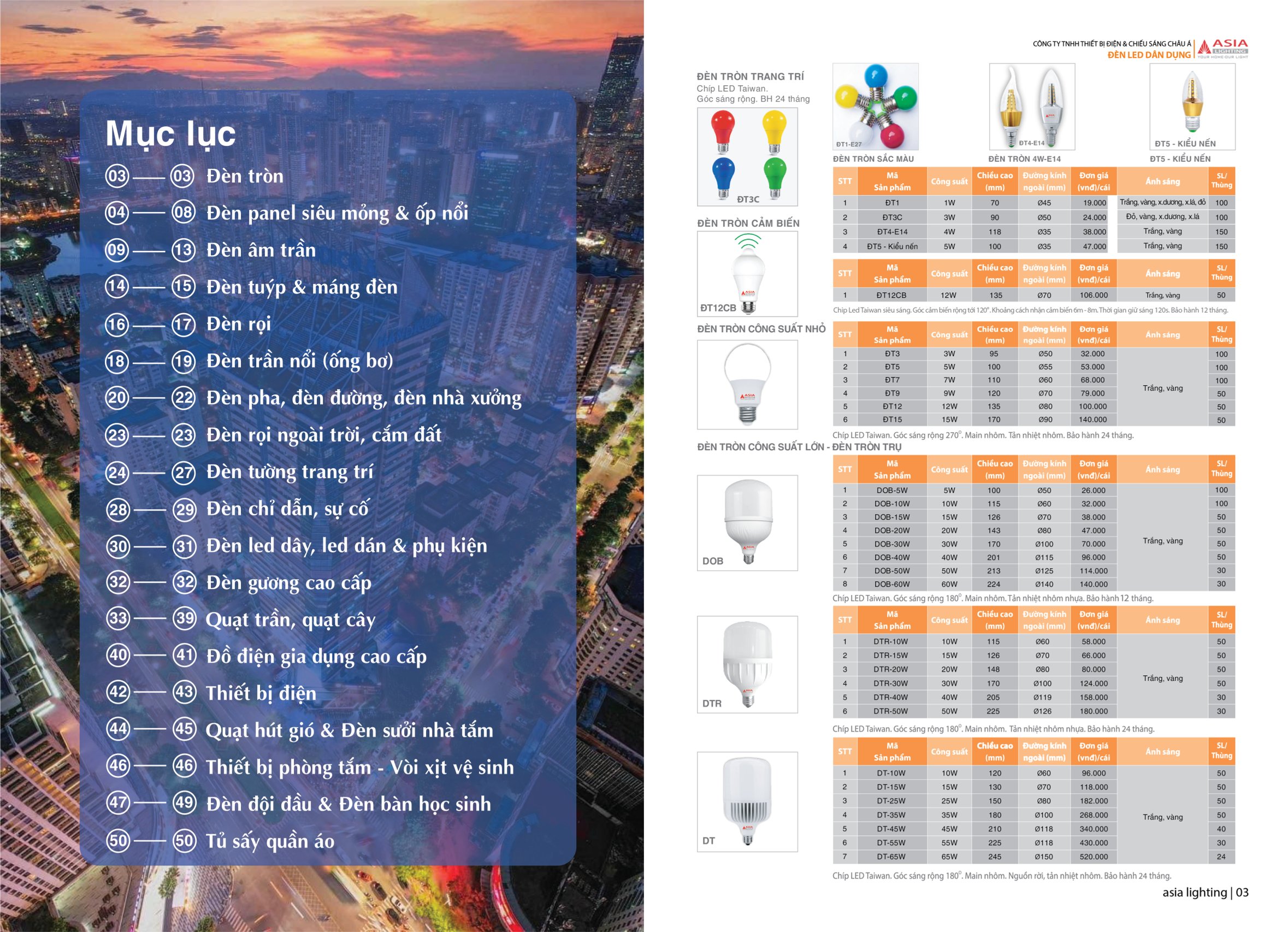This screenshot has width=1288, height=932.
Task: Open the ĐT12CB sensor bulb picture
Action: click(747, 274)
